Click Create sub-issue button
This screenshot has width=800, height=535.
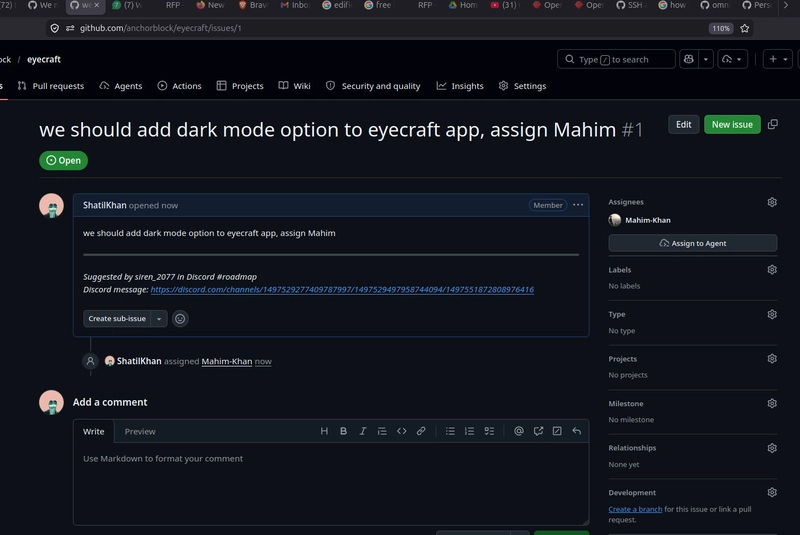pyautogui.click(x=117, y=319)
